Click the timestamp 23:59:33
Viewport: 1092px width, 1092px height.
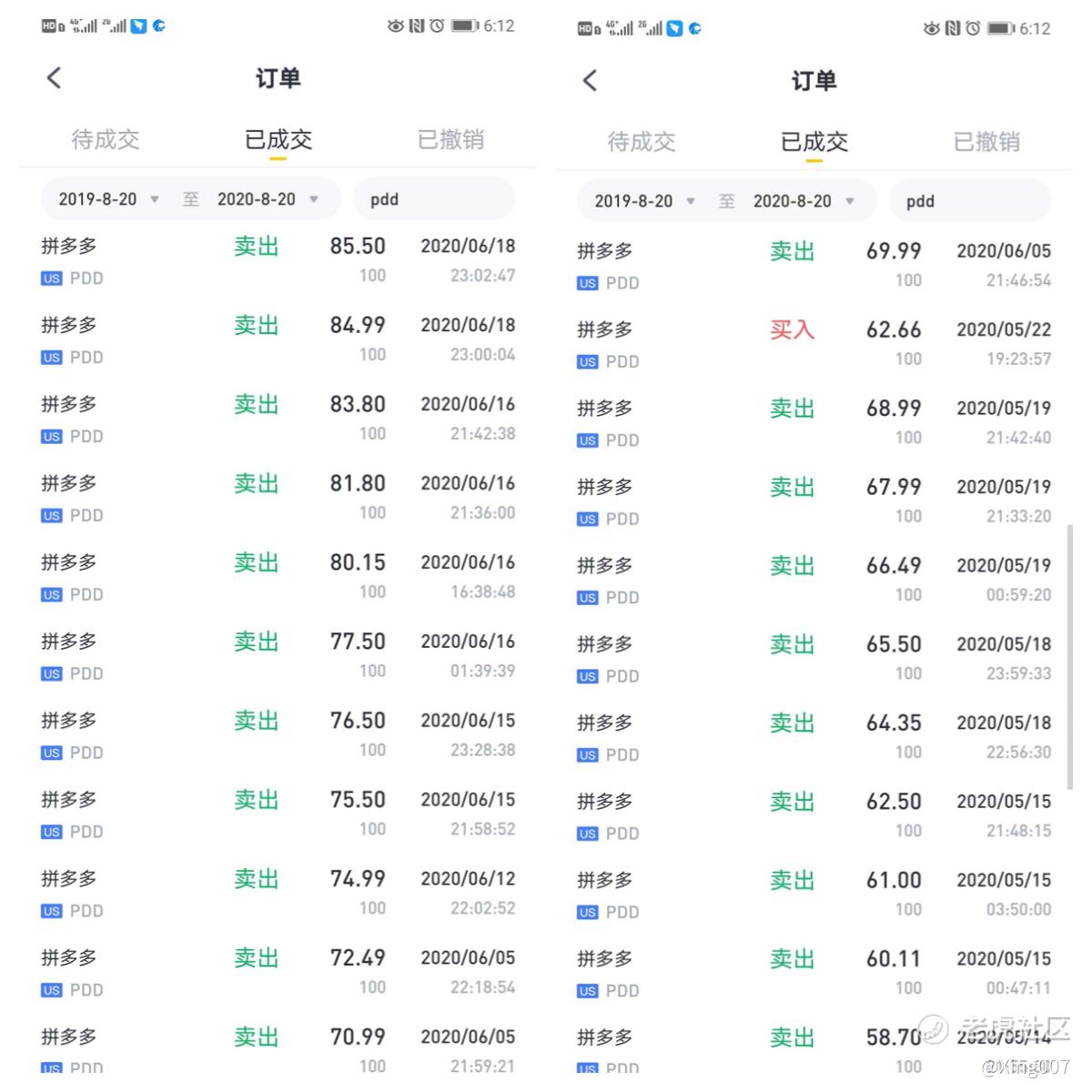[x=1018, y=674]
